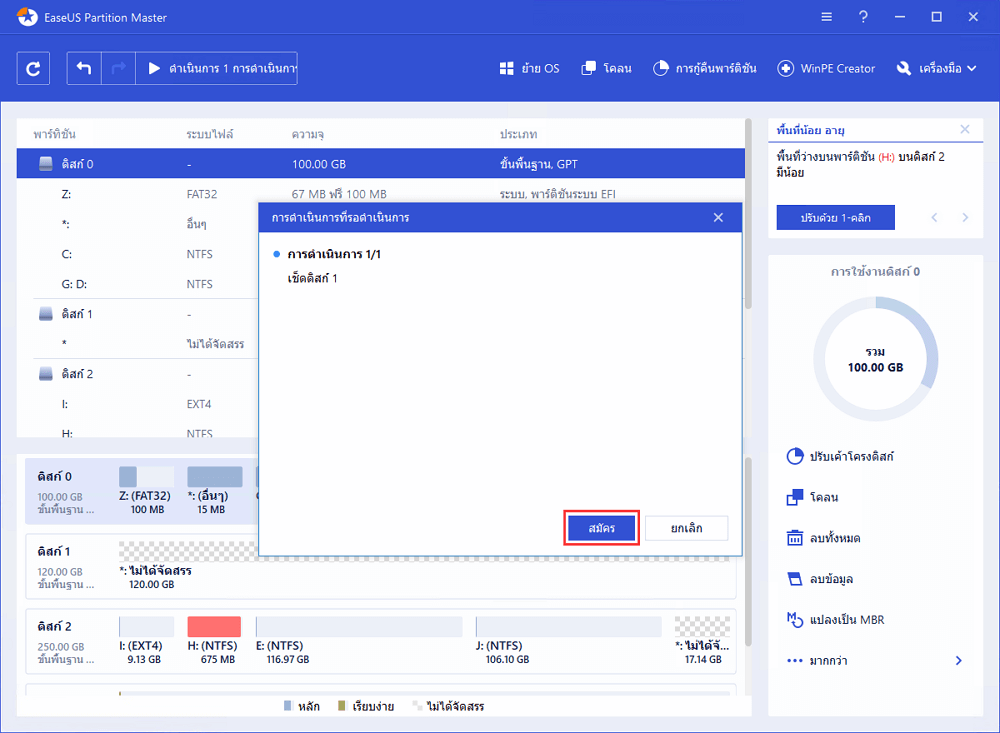The width and height of the screenshot is (1000, 733).
Task: Click the ระบบไฟล์ column header
Action: [x=210, y=134]
